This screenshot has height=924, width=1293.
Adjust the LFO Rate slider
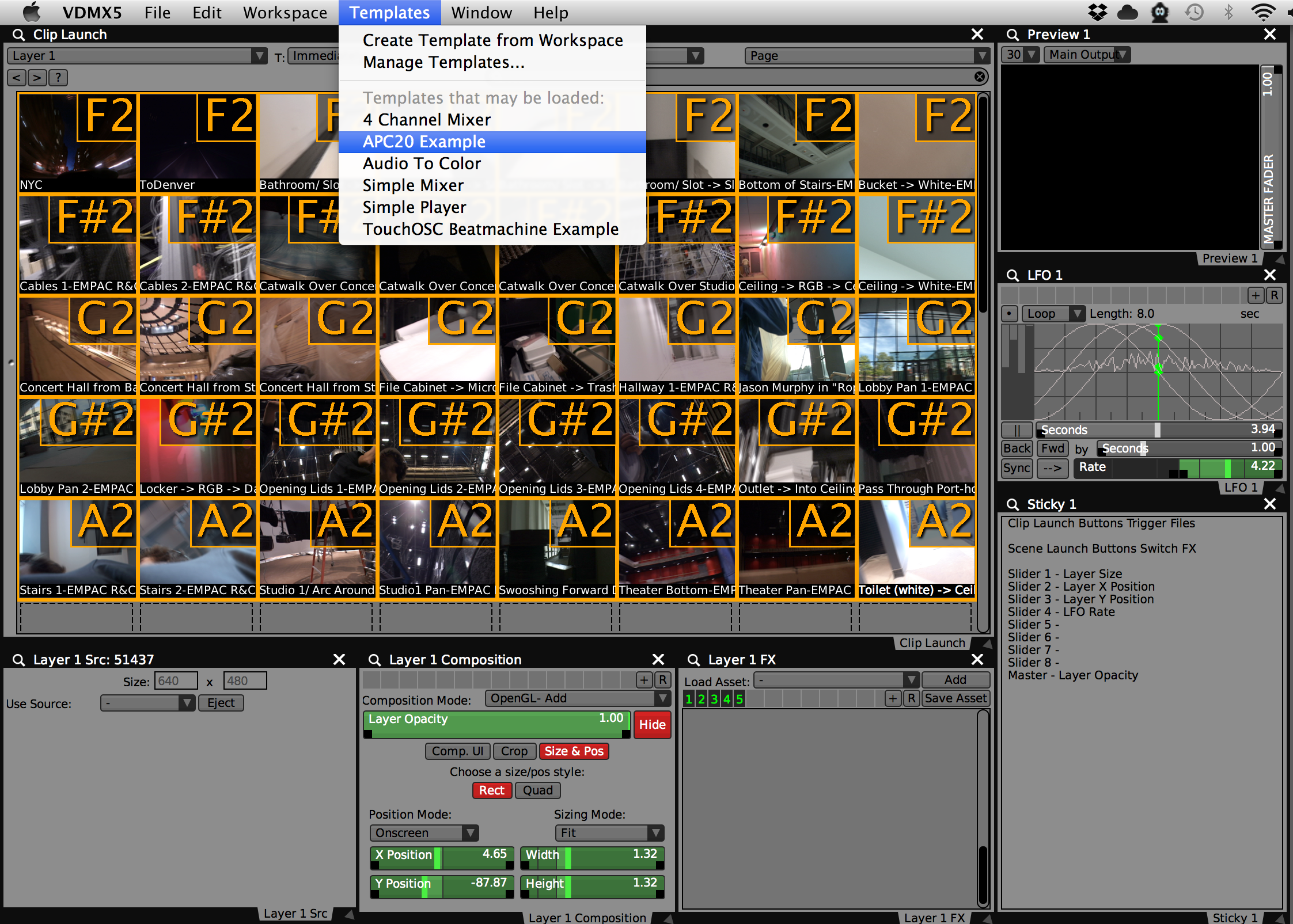tap(1177, 468)
